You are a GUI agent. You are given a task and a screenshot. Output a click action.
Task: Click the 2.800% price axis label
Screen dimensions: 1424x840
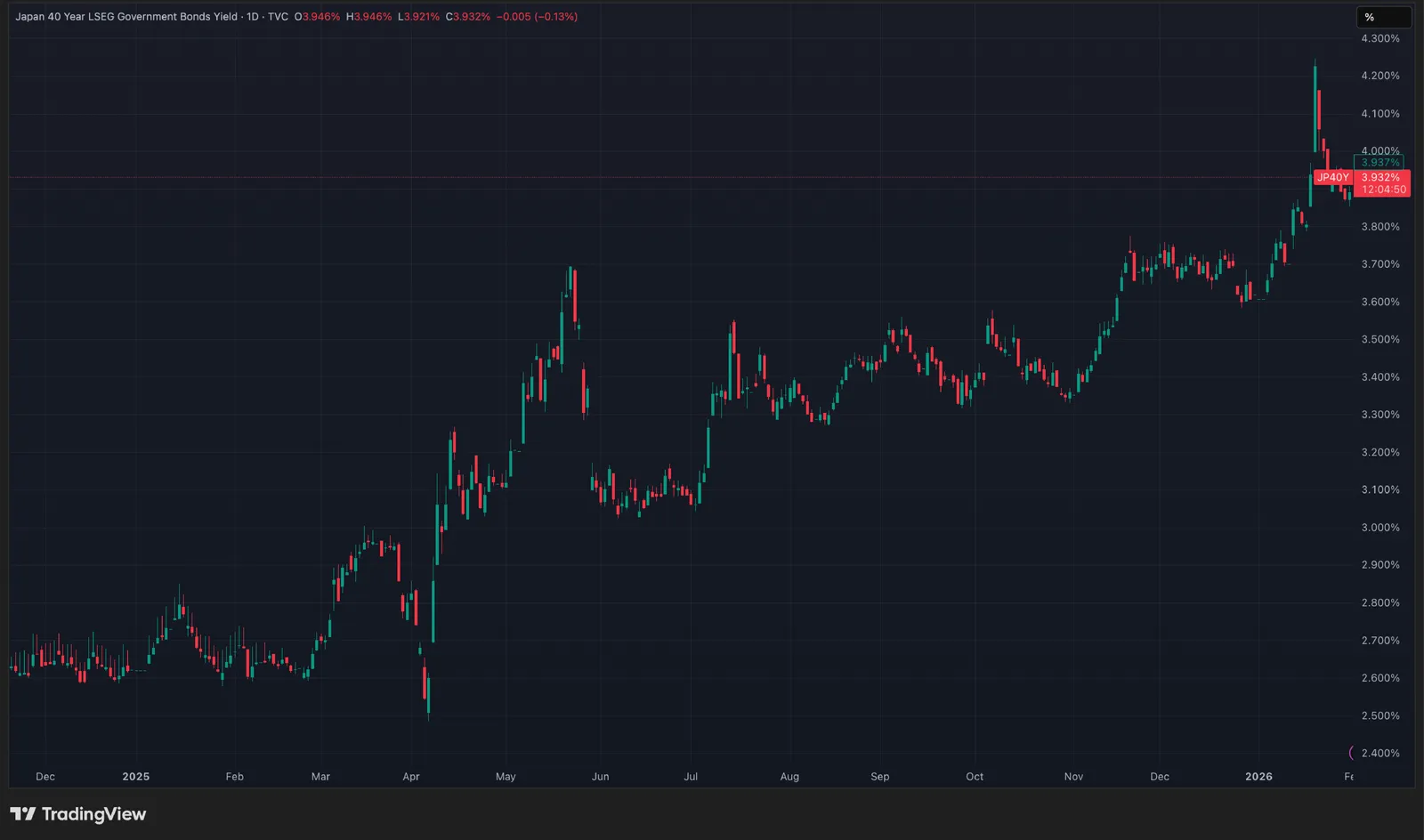[x=1380, y=602]
